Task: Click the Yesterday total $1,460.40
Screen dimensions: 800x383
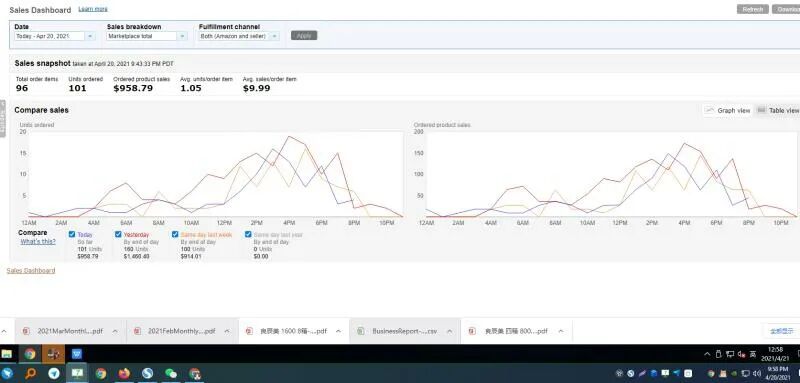Action: coord(137,257)
